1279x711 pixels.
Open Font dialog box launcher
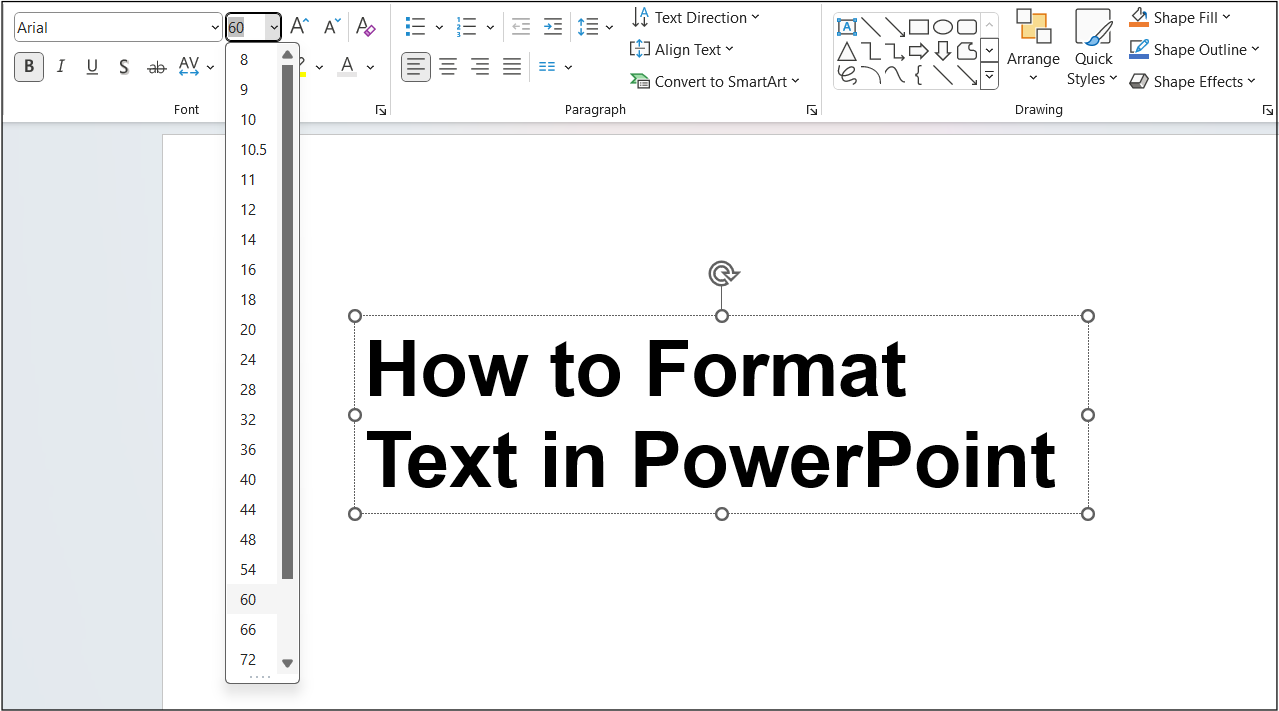click(381, 110)
